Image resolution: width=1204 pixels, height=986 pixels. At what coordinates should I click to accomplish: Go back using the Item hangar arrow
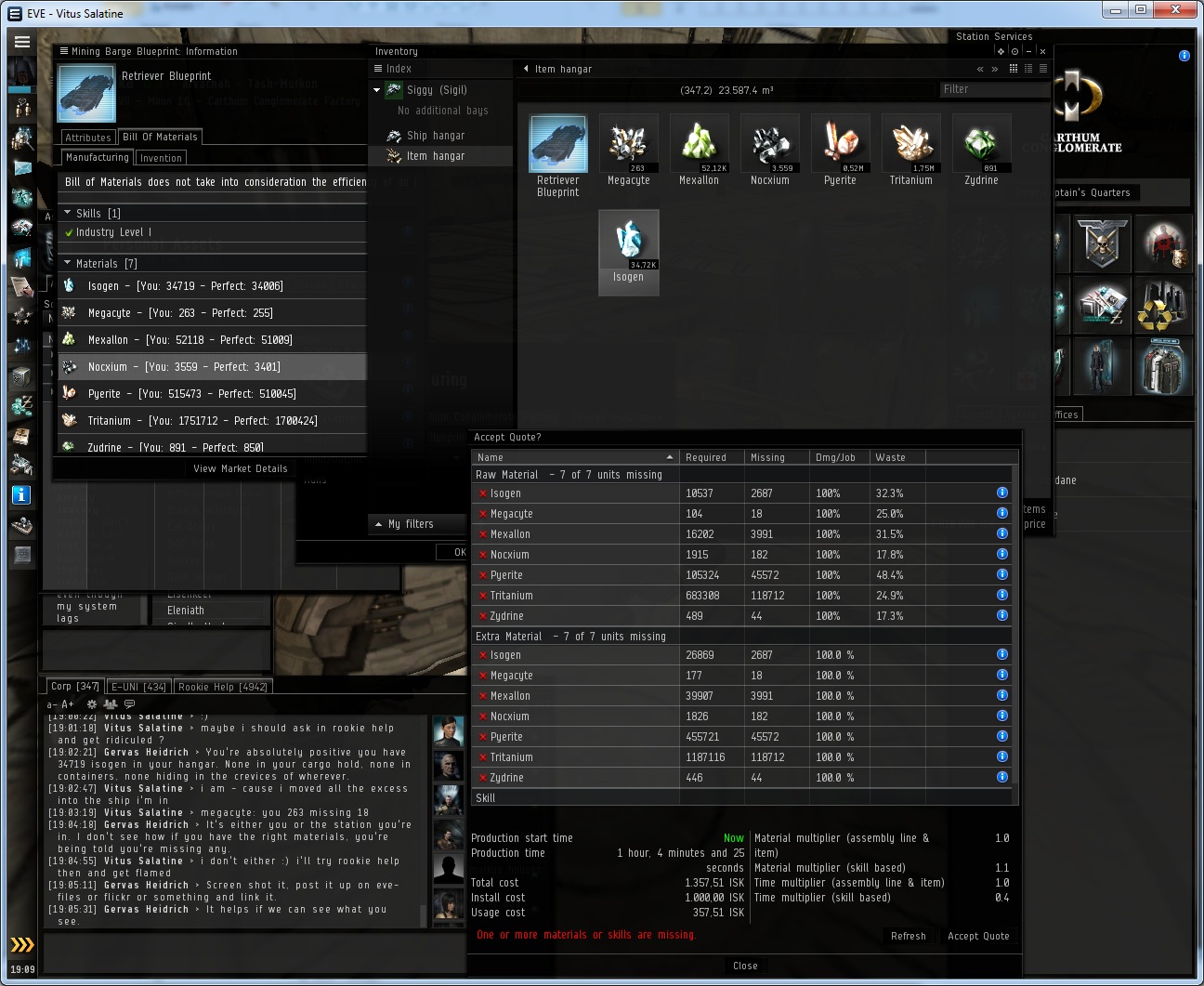coord(526,69)
